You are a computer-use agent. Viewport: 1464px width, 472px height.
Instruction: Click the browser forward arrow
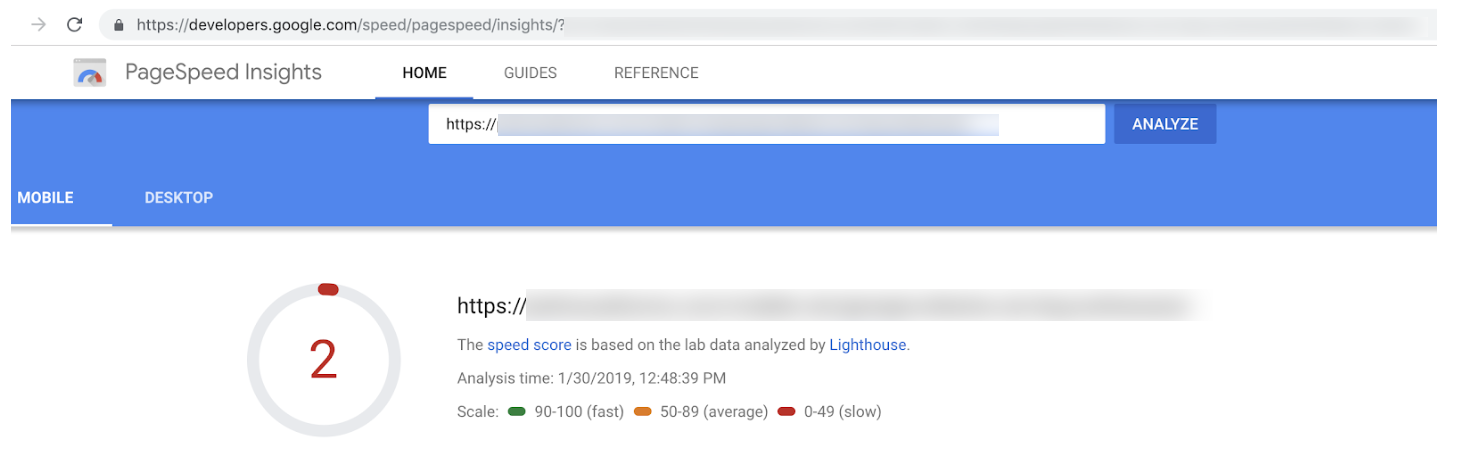click(x=39, y=25)
